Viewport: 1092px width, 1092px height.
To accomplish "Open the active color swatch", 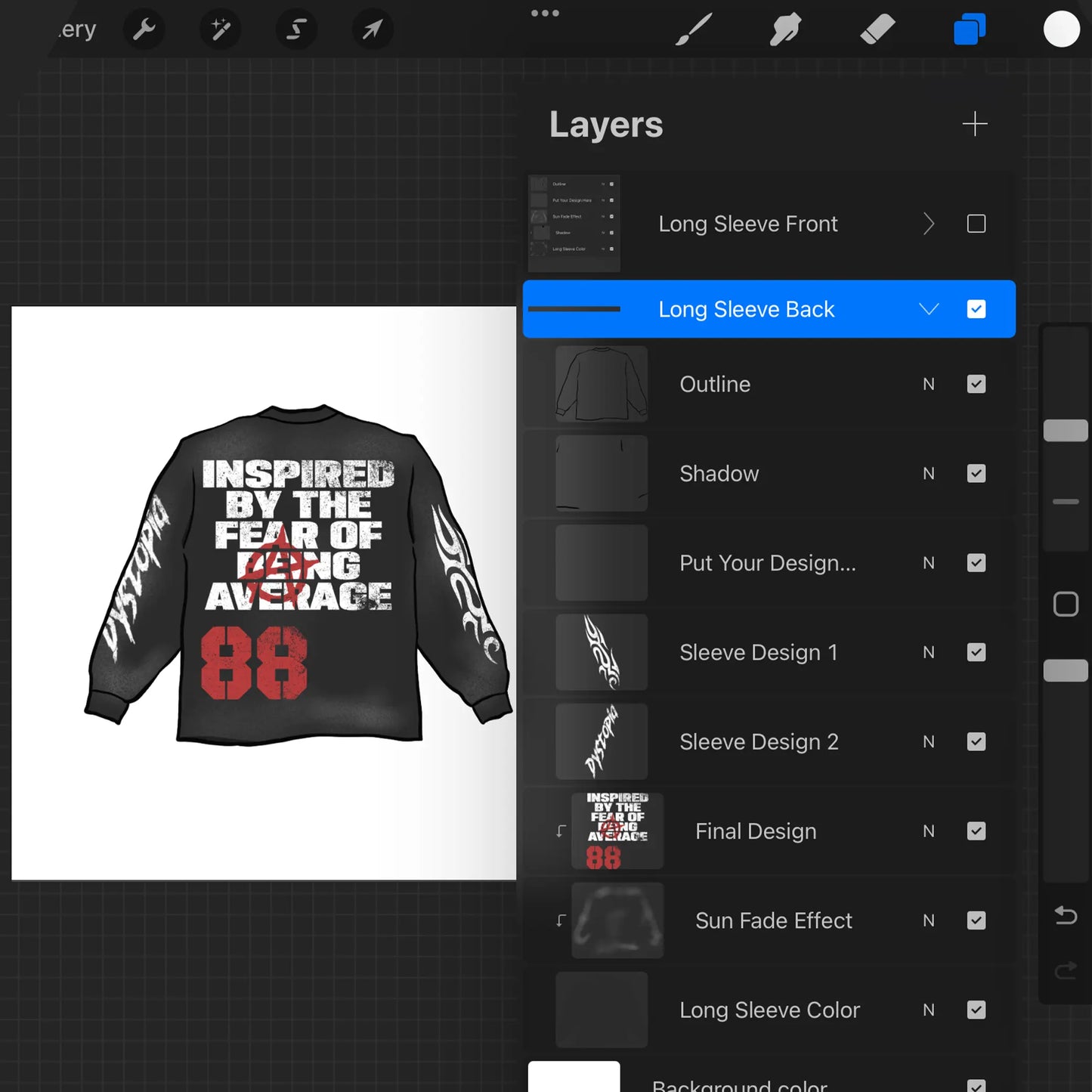I will [1061, 29].
